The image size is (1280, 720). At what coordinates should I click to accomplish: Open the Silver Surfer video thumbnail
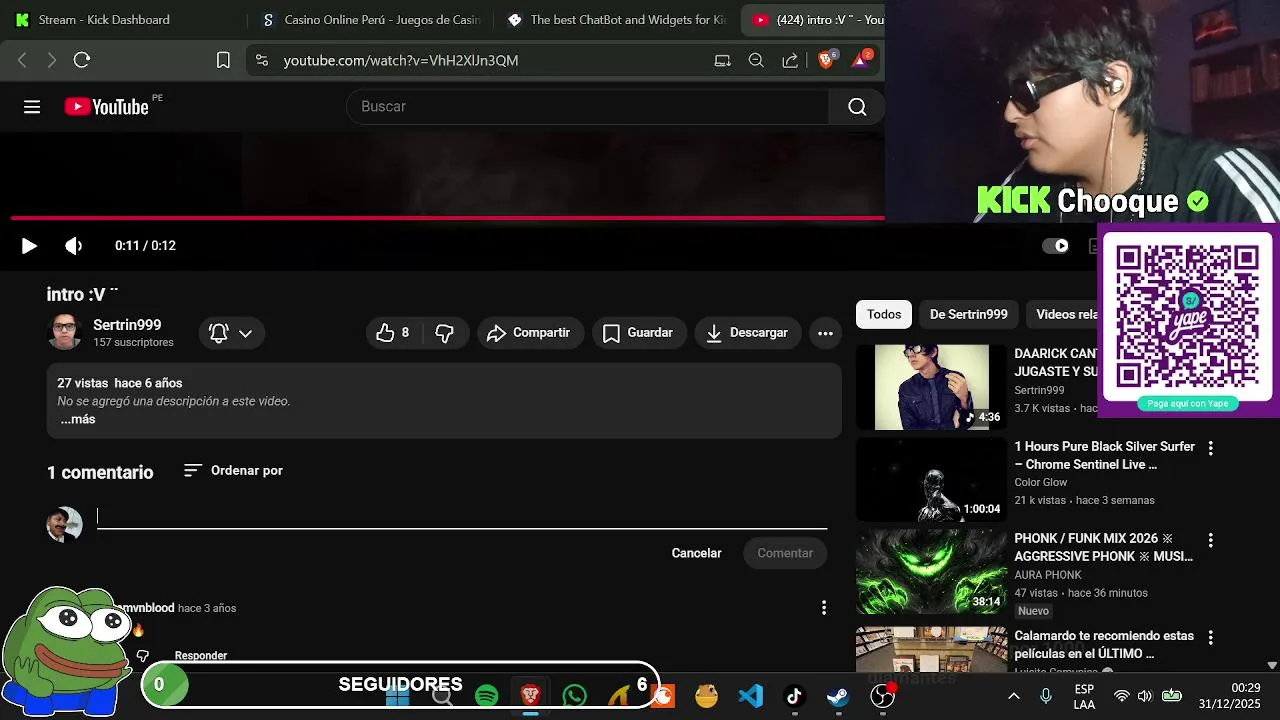pos(932,479)
